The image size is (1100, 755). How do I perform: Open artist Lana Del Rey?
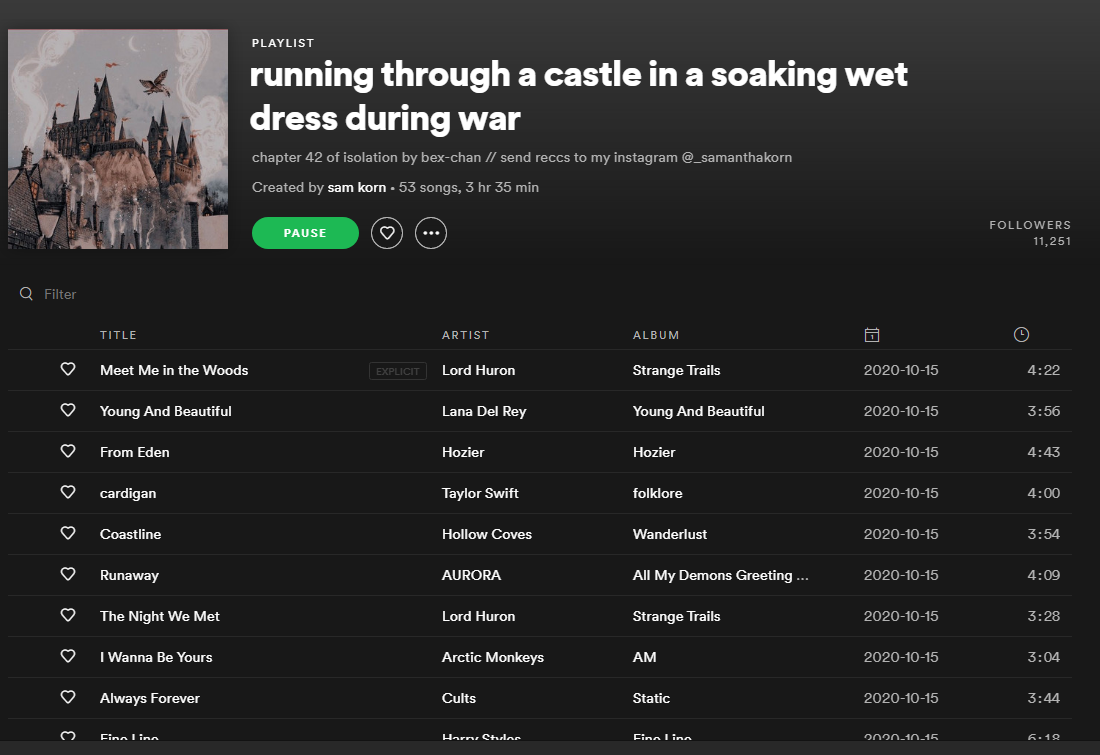484,411
